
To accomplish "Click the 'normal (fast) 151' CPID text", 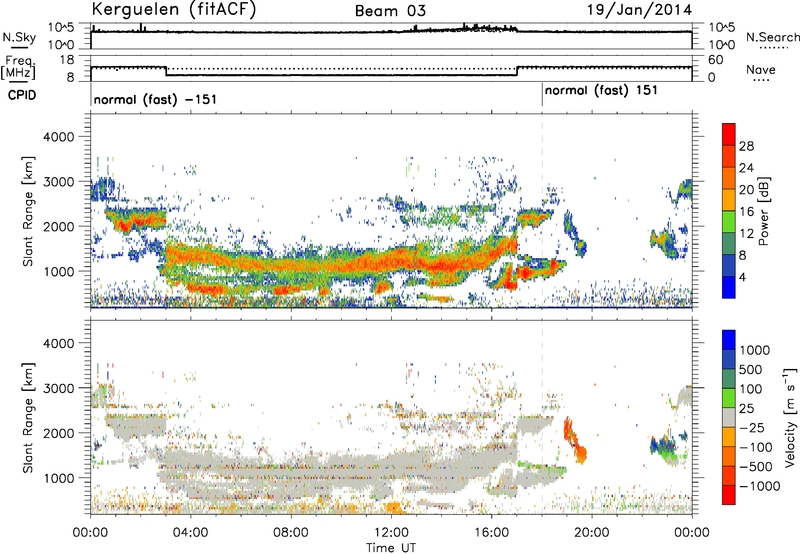I will 601,91.
